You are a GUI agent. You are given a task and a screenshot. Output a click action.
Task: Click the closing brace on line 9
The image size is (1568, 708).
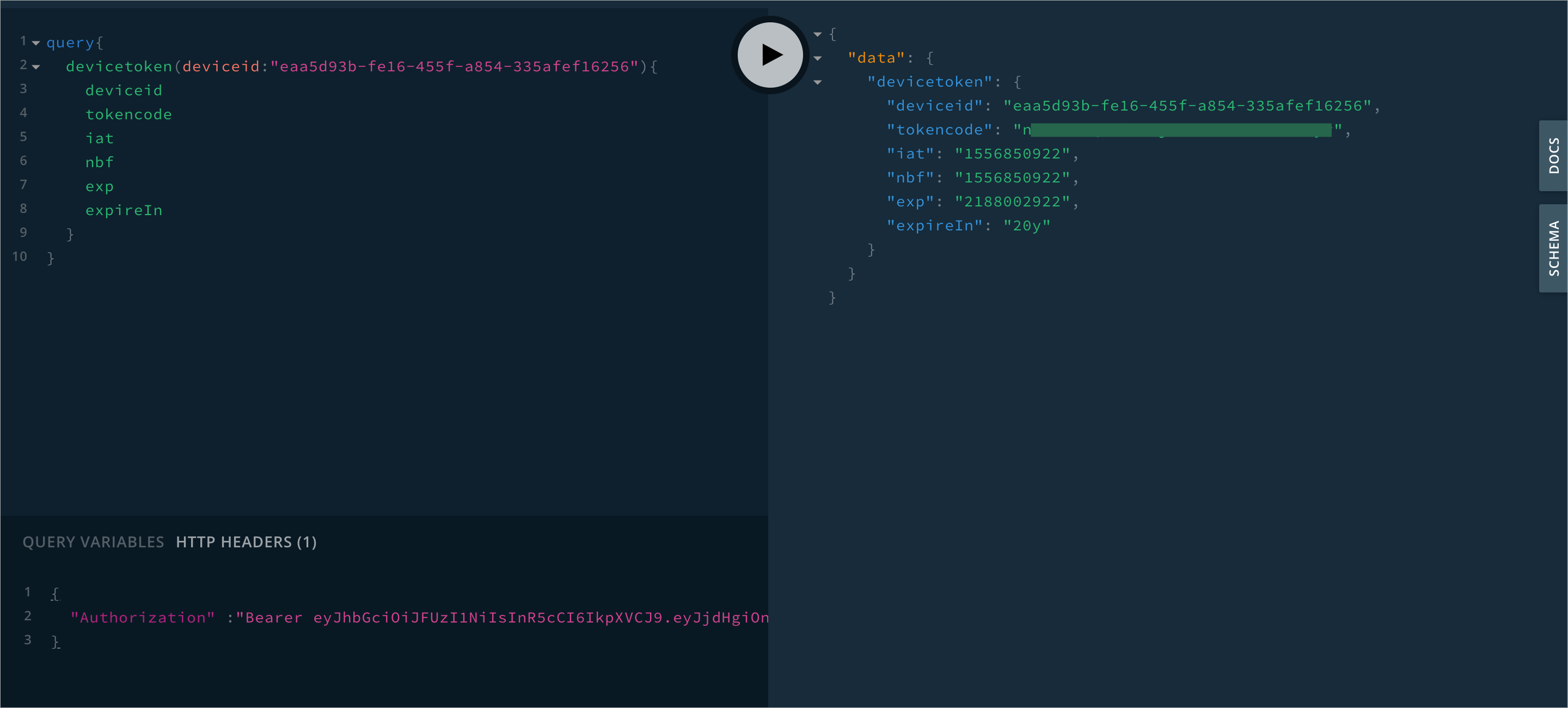pos(70,234)
